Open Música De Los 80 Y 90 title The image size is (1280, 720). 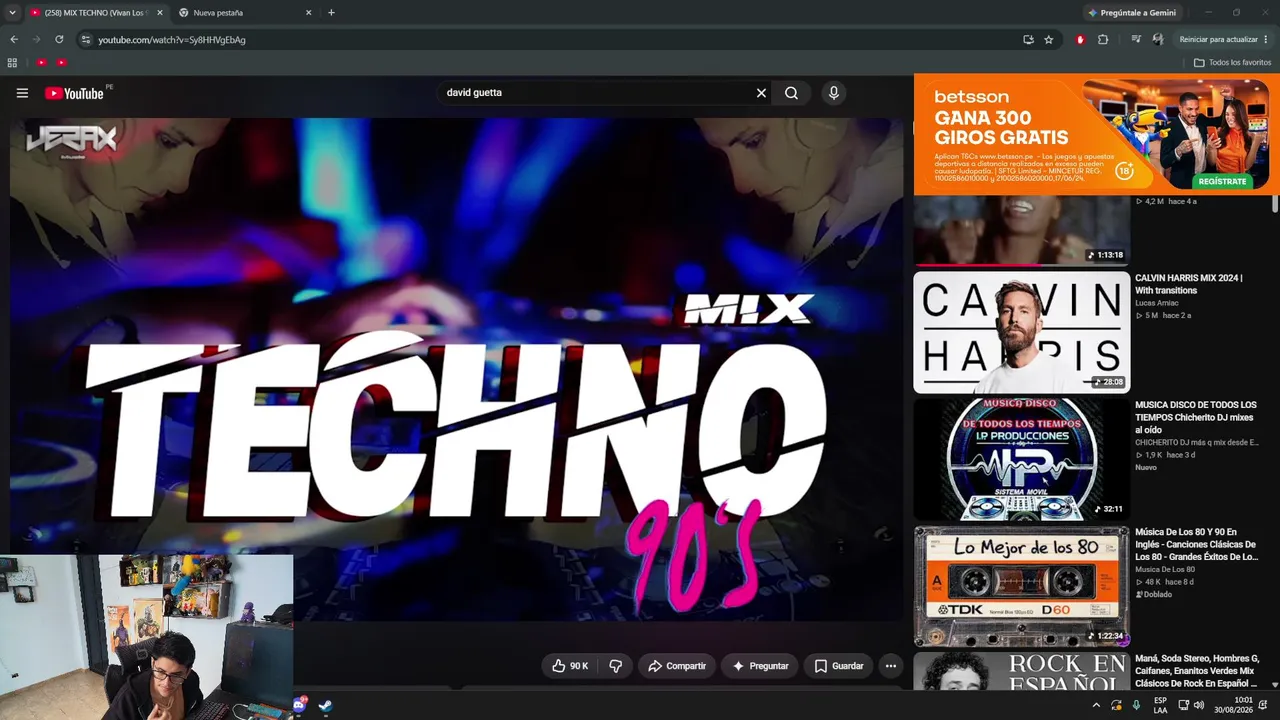(x=1197, y=544)
